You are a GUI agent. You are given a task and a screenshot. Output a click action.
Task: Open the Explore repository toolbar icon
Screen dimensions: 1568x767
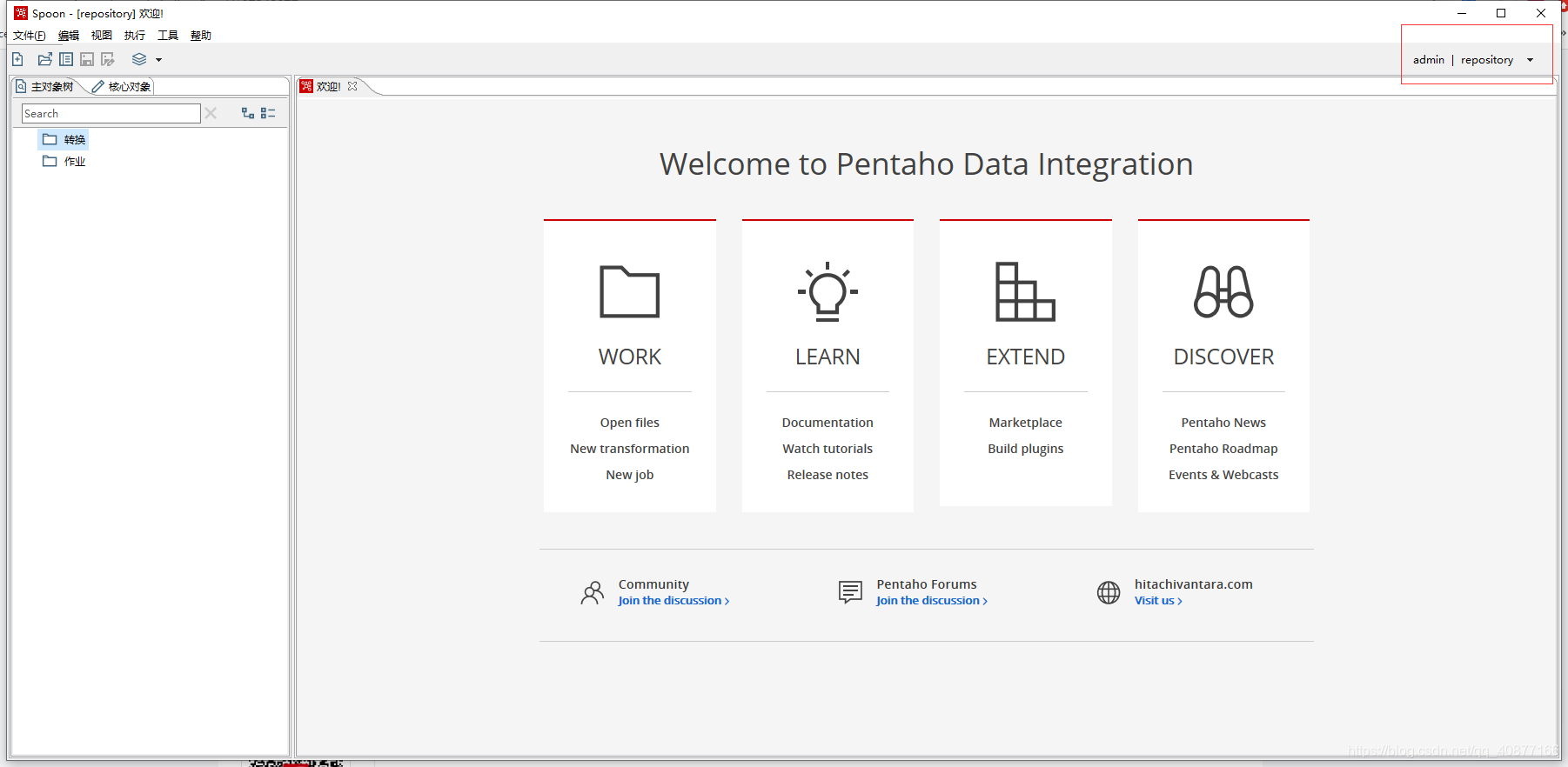tap(66, 59)
